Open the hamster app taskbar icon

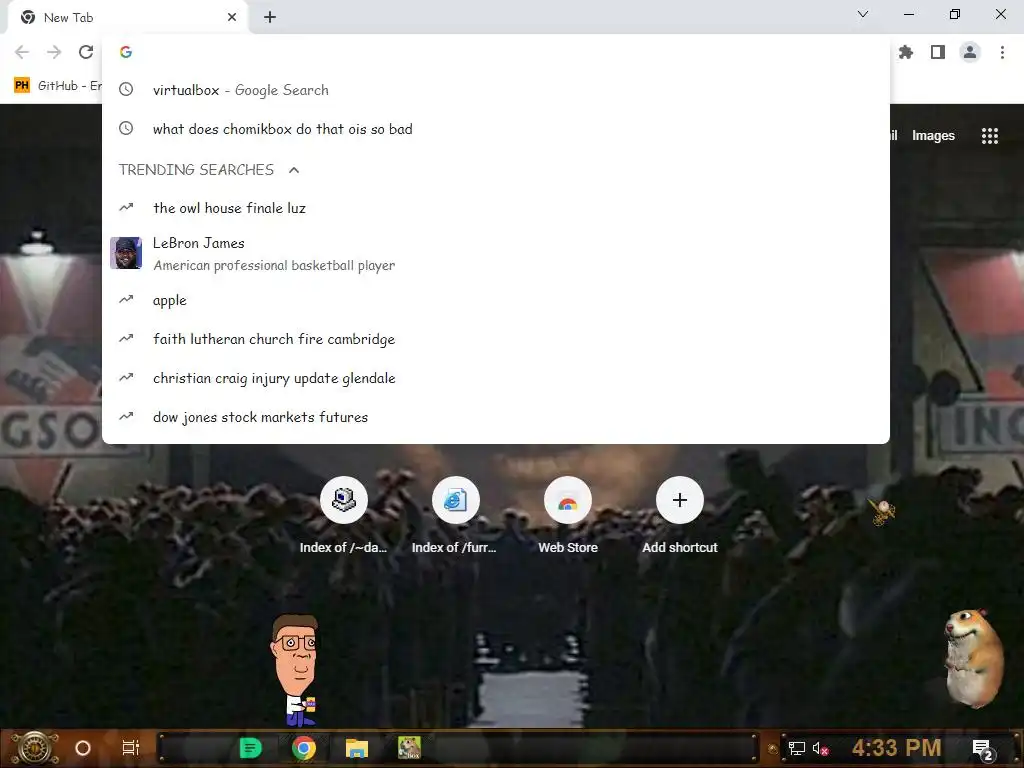pos(409,748)
